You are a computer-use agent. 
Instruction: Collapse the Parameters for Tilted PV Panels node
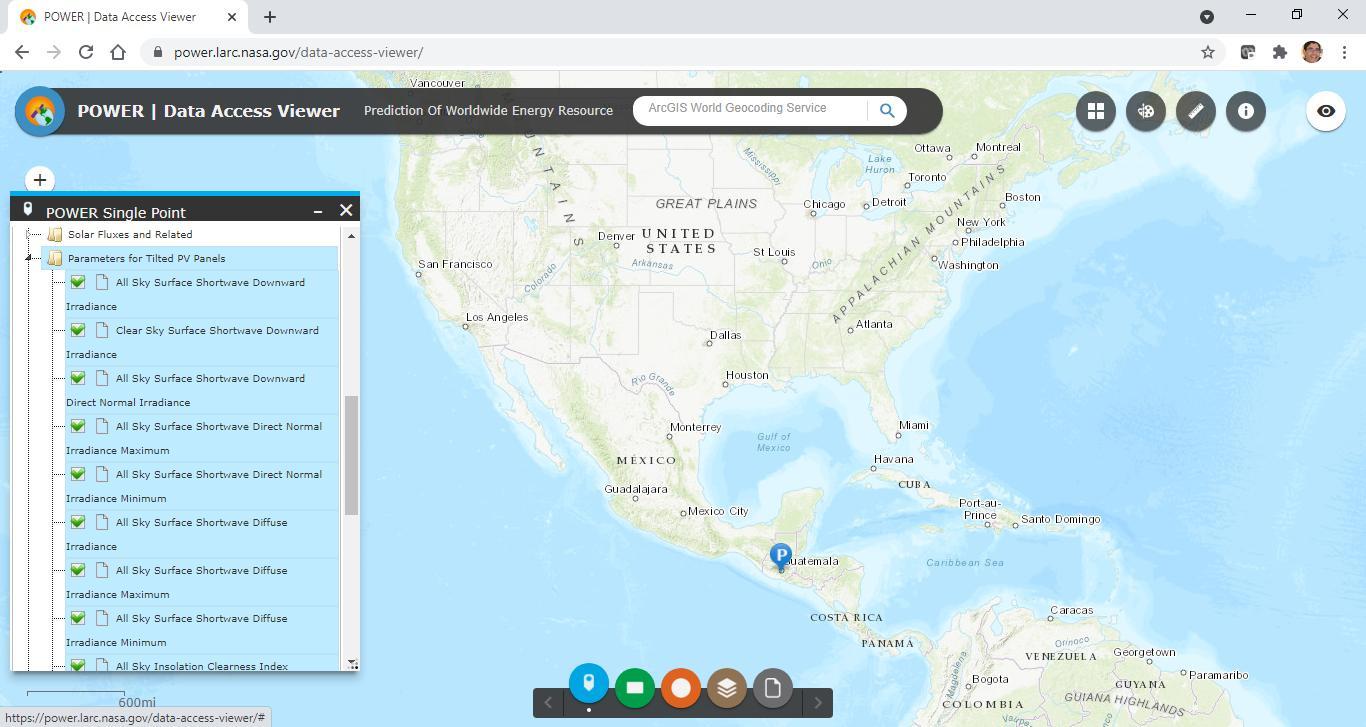pyautogui.click(x=29, y=259)
